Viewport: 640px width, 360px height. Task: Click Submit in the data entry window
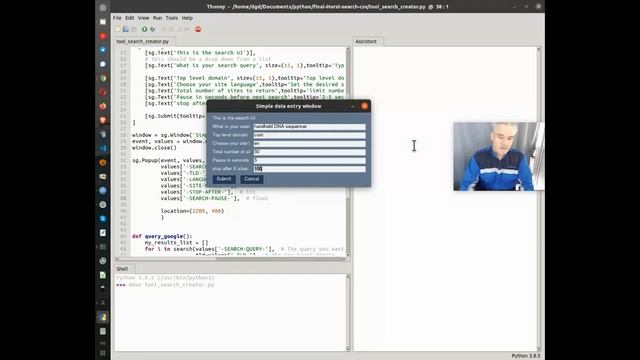coord(224,179)
